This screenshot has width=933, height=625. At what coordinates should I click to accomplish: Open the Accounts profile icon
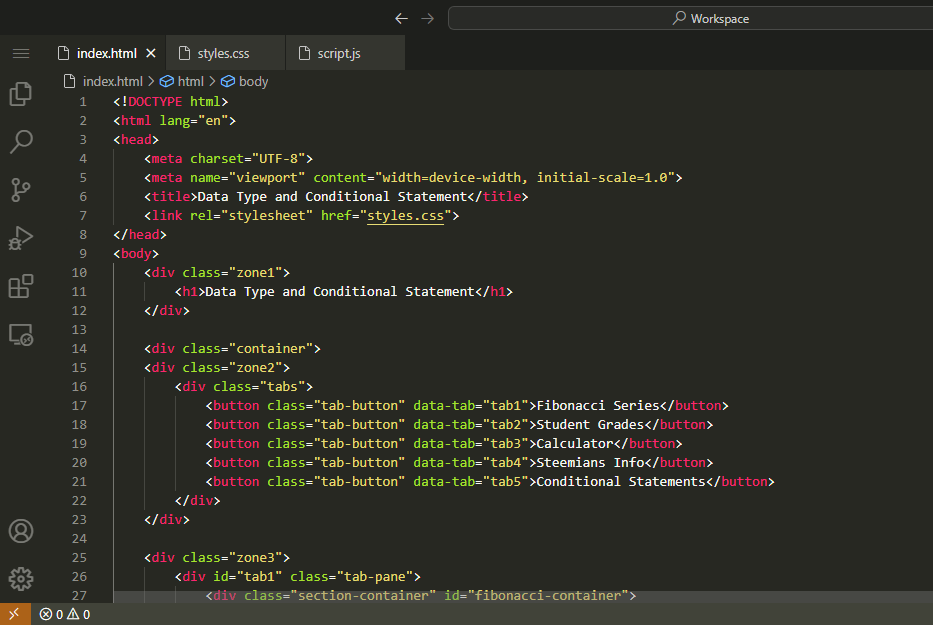click(x=21, y=531)
